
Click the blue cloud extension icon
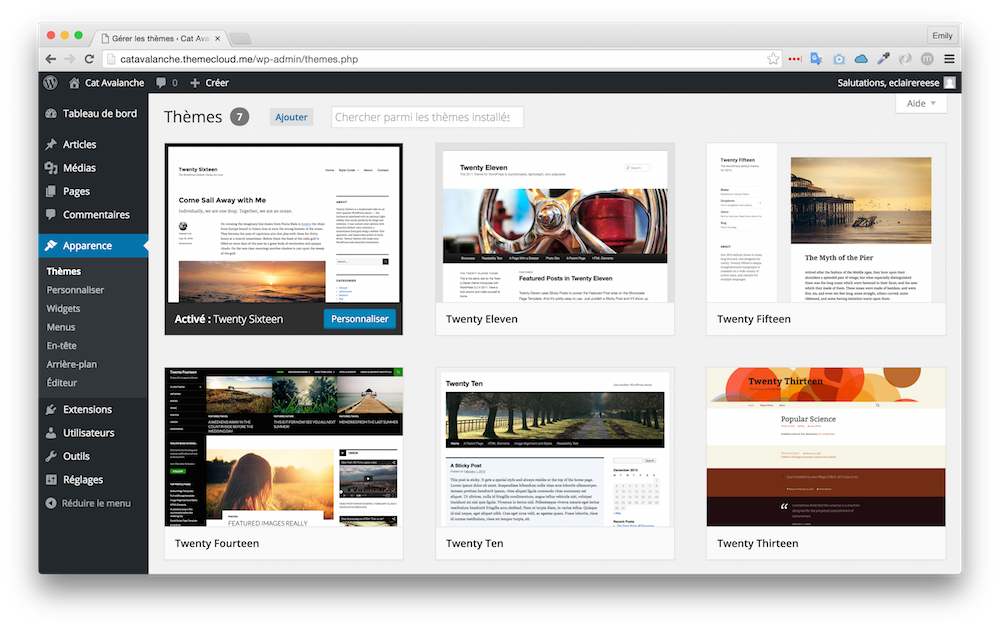coord(861,59)
